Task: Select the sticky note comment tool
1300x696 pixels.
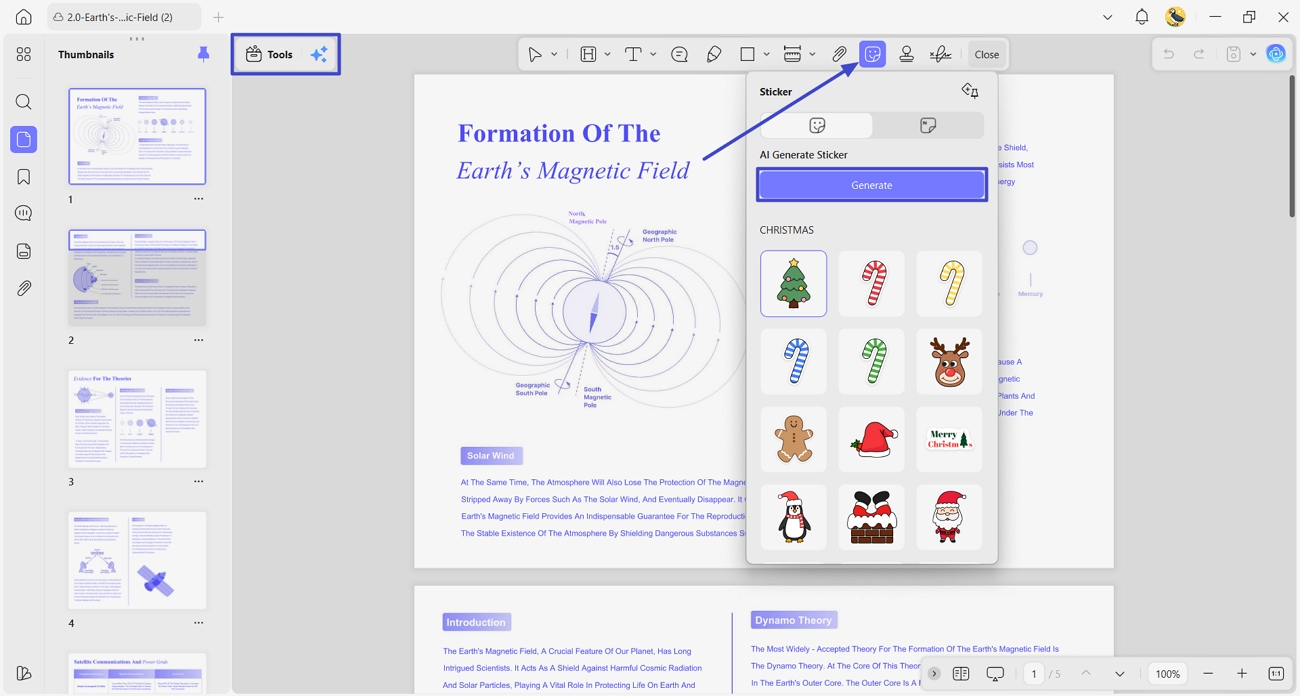Action: [680, 54]
